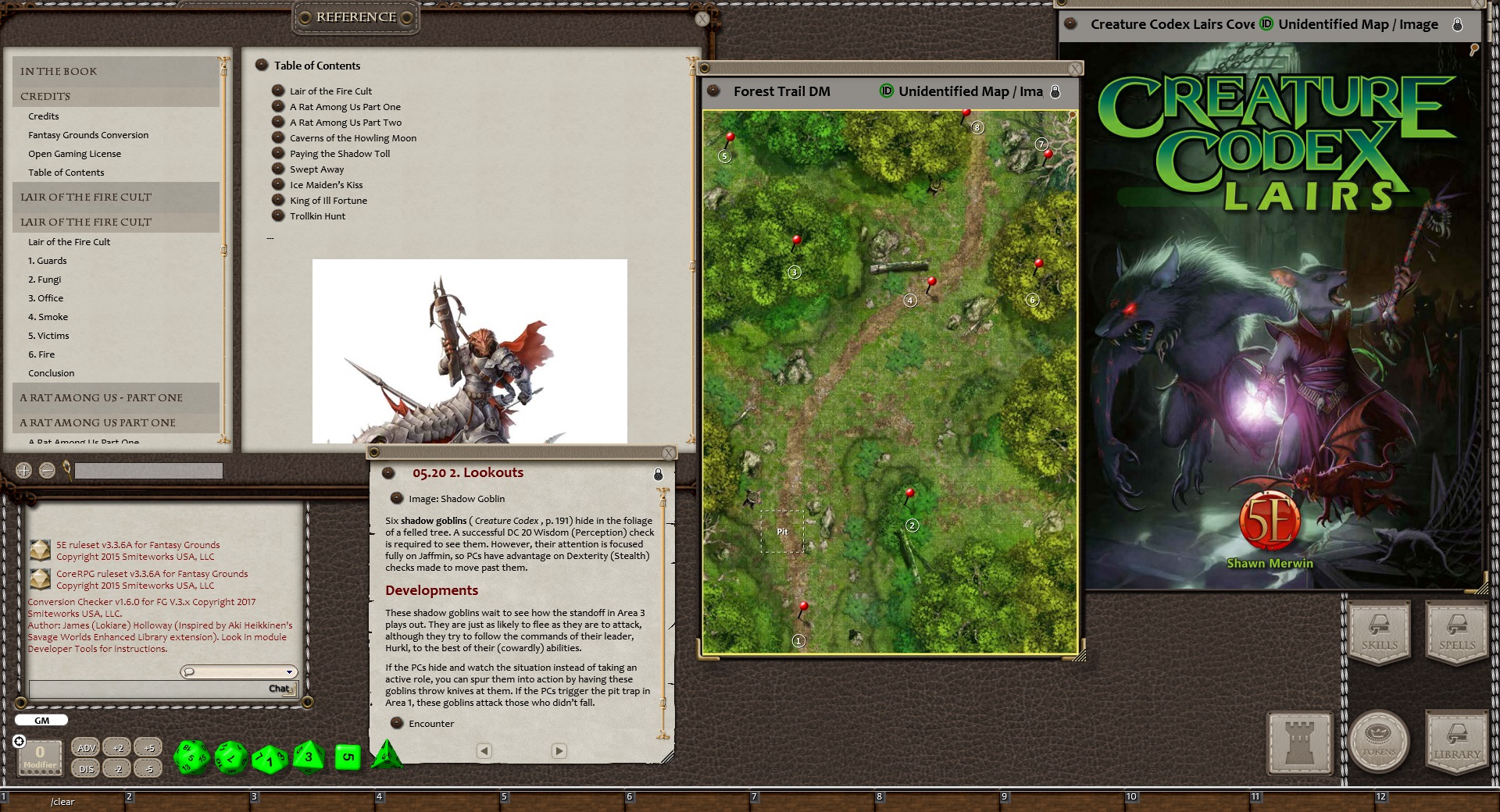Toggle the lock on the Forest Trail DM map
Screen dimensions: 1500x812
coord(1057,91)
